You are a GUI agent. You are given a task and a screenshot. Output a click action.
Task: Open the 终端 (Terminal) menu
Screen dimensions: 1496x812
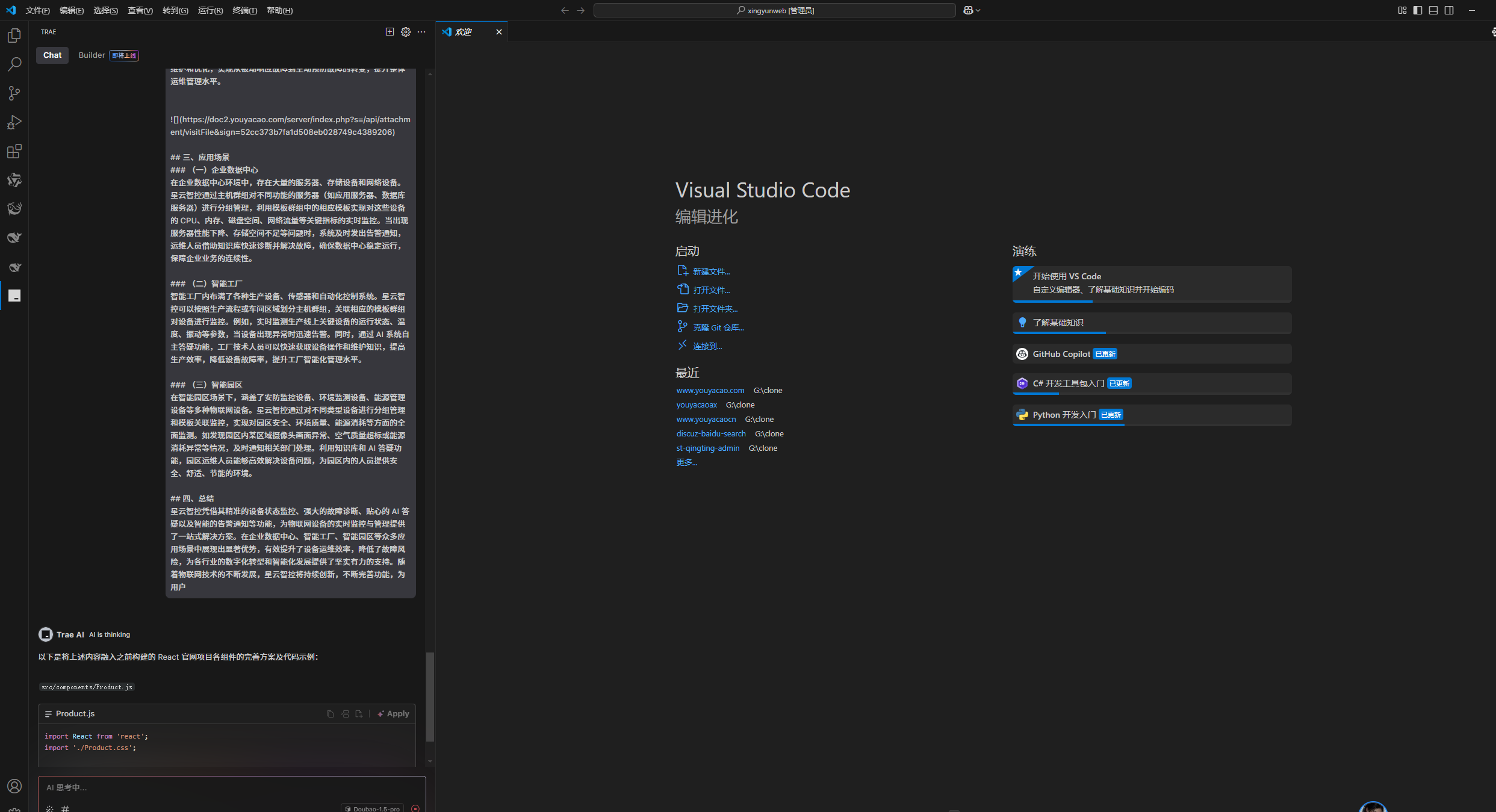pos(244,10)
